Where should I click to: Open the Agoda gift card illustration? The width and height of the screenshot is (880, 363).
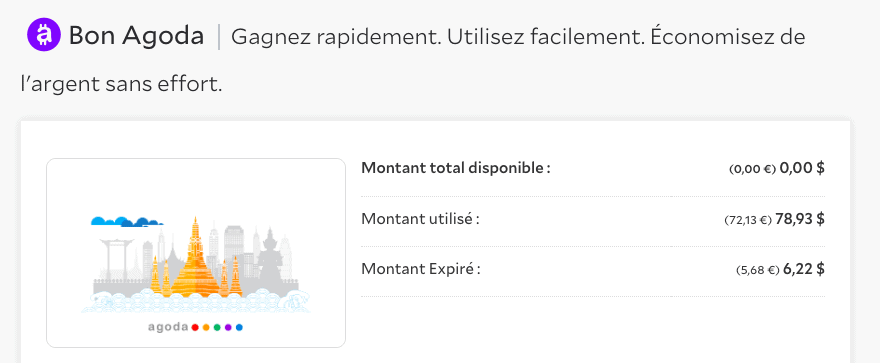[196, 253]
